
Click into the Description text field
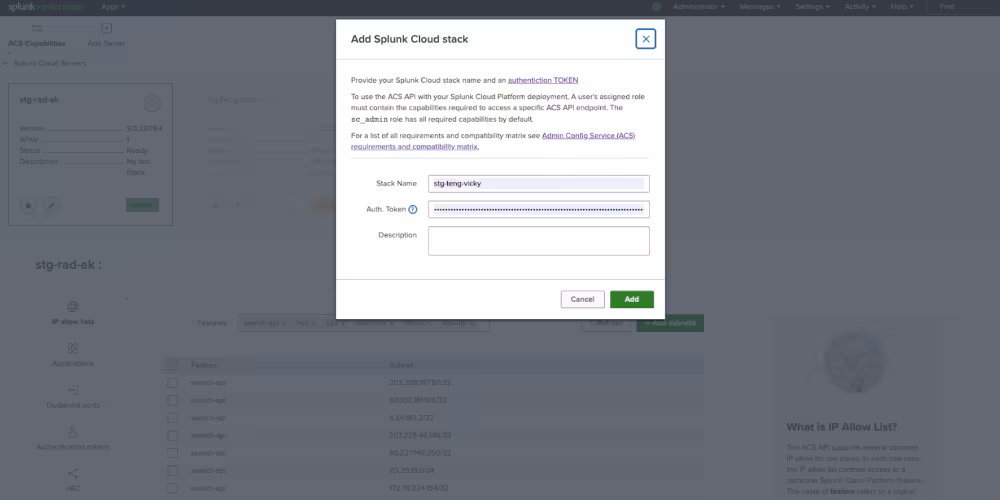[x=538, y=241]
